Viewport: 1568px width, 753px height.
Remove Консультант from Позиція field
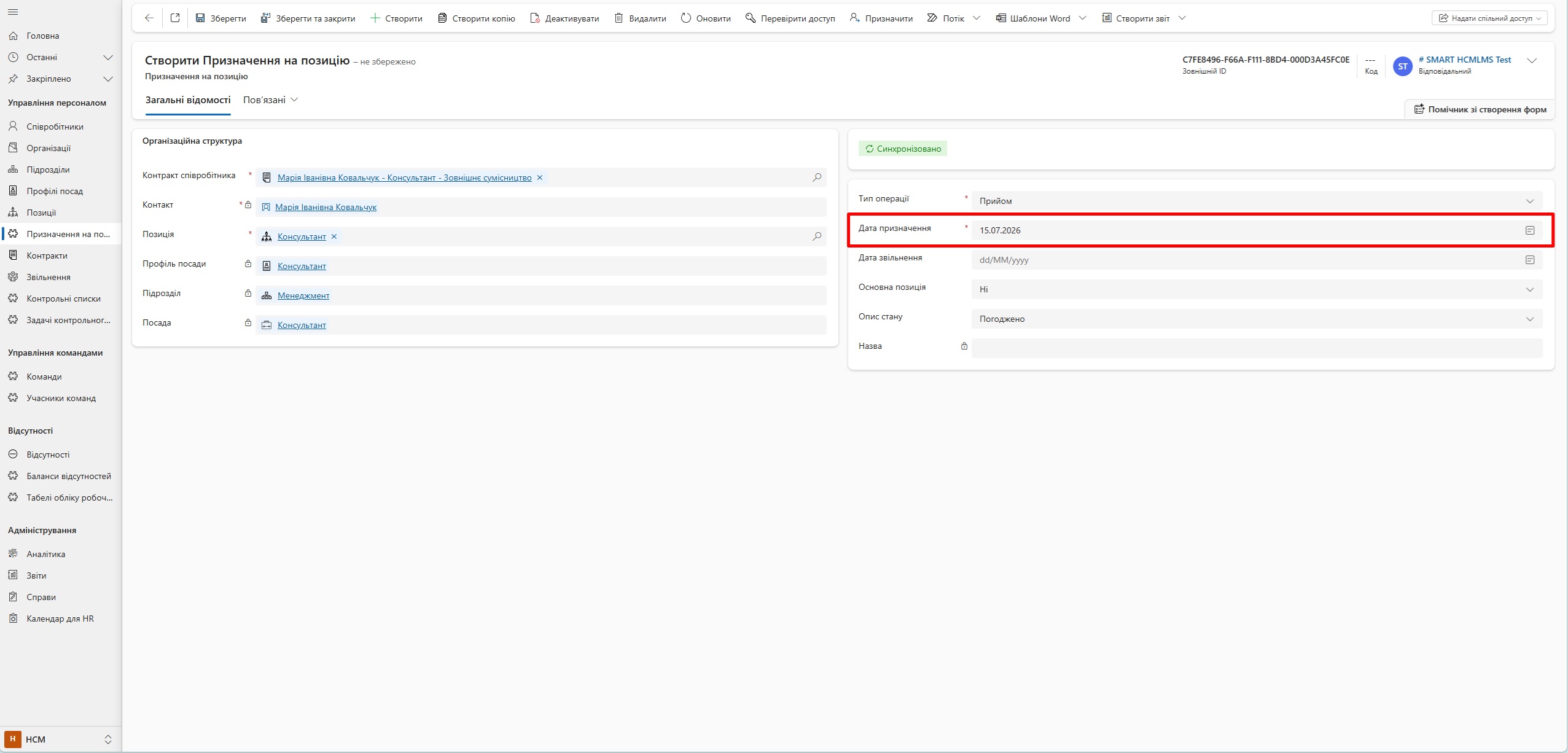(334, 236)
